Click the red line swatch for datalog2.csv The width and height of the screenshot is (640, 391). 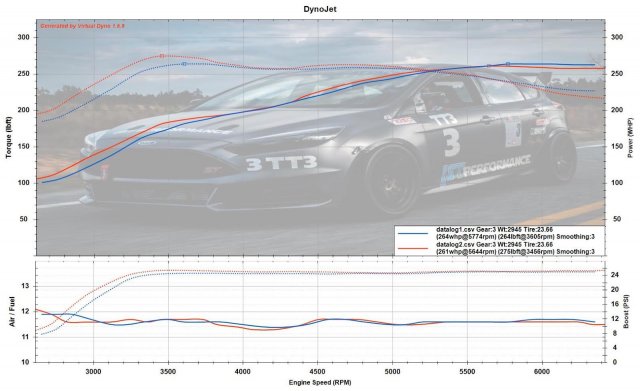point(413,248)
